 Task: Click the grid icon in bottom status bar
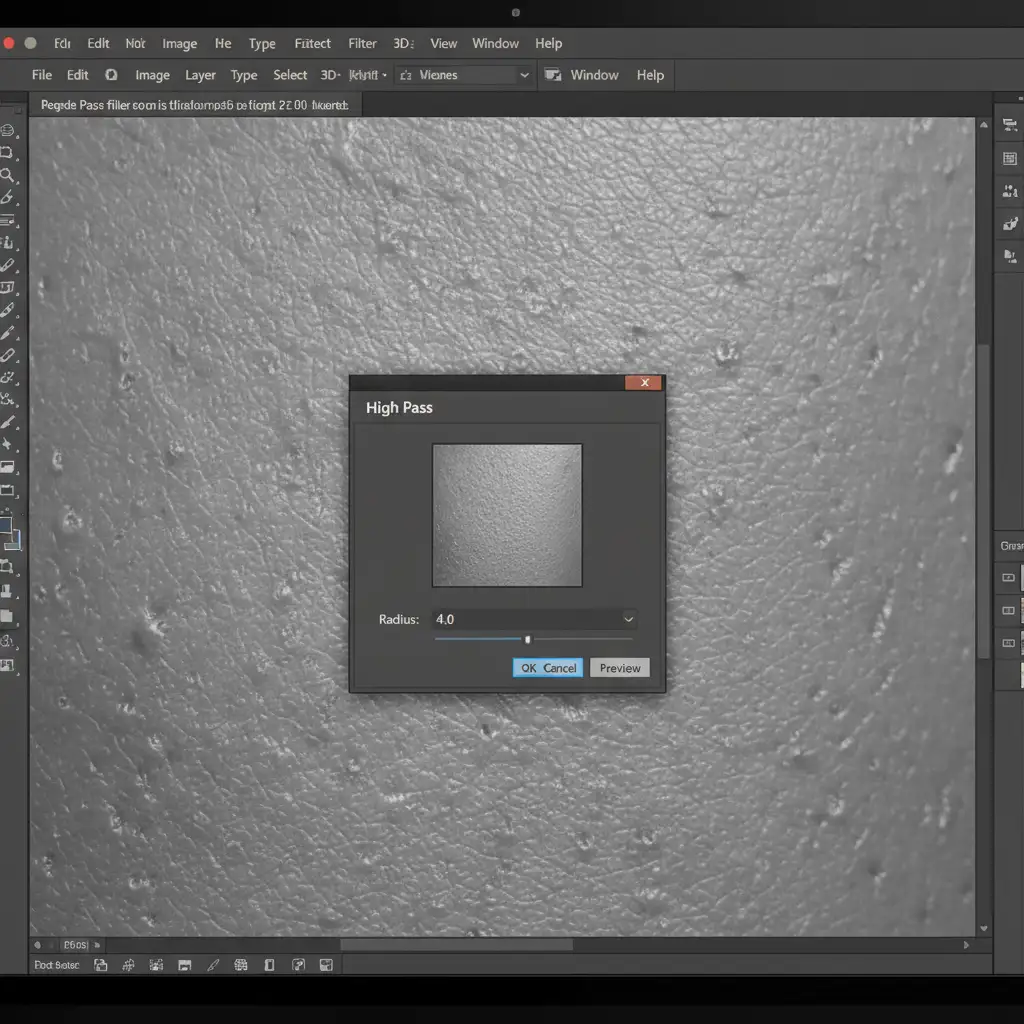(240, 965)
